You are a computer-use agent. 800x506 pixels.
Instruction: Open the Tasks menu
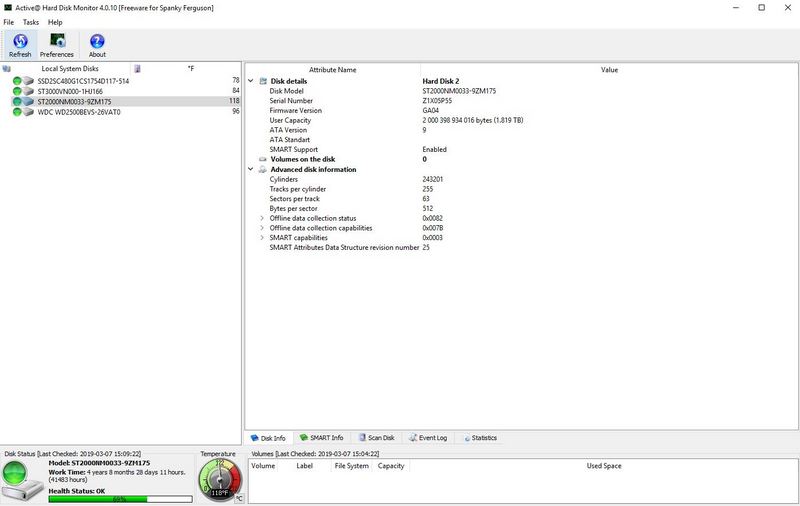[31, 22]
